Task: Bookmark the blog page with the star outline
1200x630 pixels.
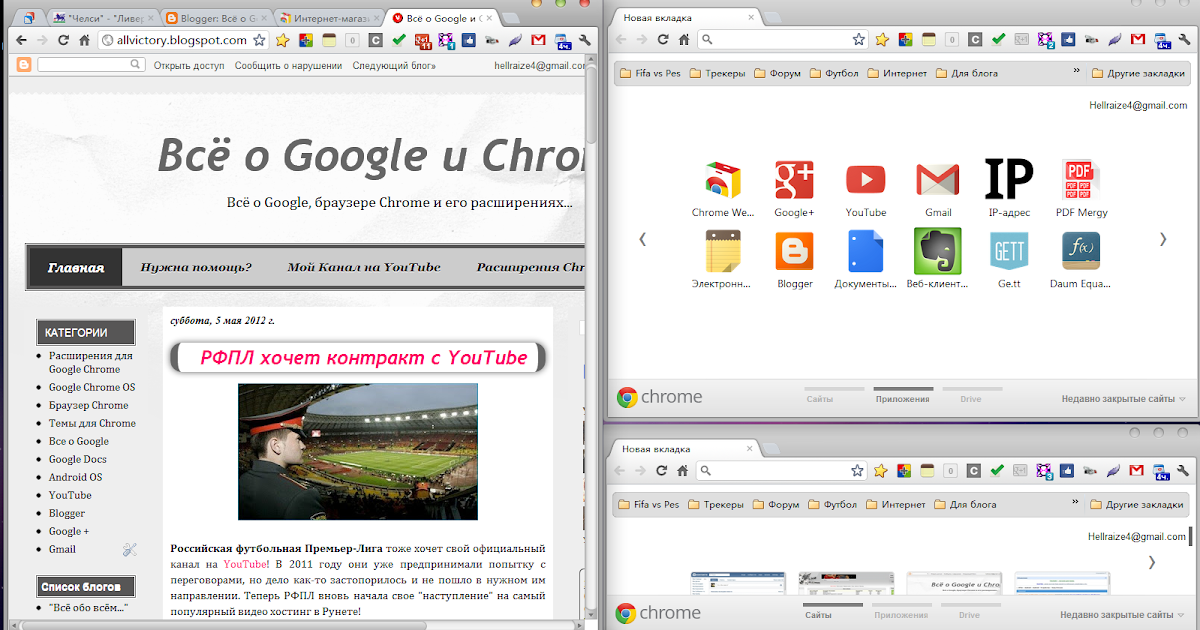Action: coord(259,40)
